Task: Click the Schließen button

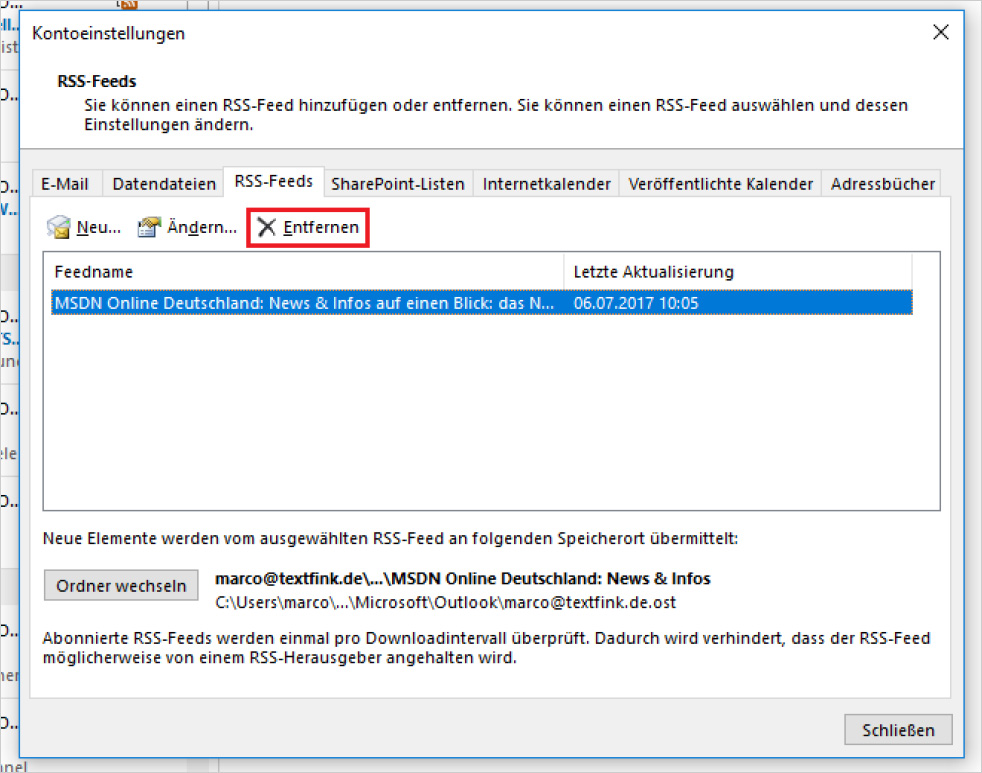Action: coord(898,730)
